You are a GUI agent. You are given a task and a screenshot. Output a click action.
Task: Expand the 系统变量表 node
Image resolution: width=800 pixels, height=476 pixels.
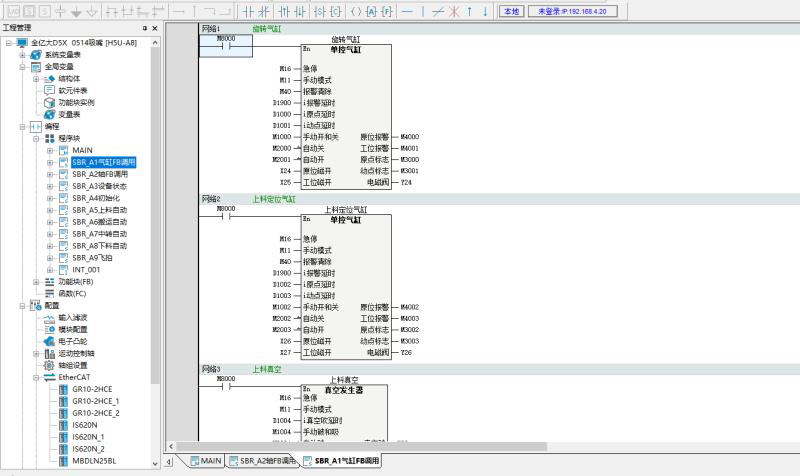(22, 55)
